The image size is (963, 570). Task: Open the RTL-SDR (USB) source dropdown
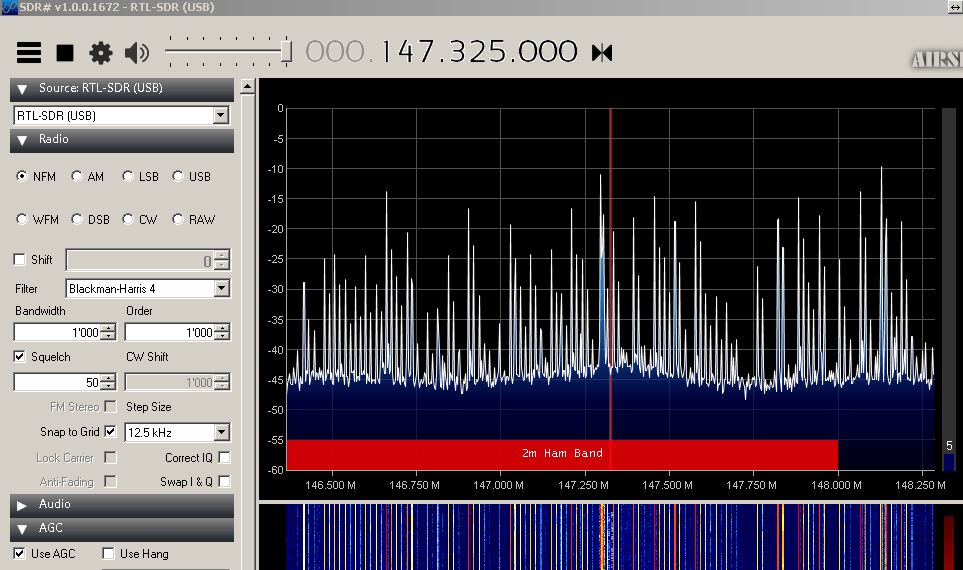pos(221,115)
